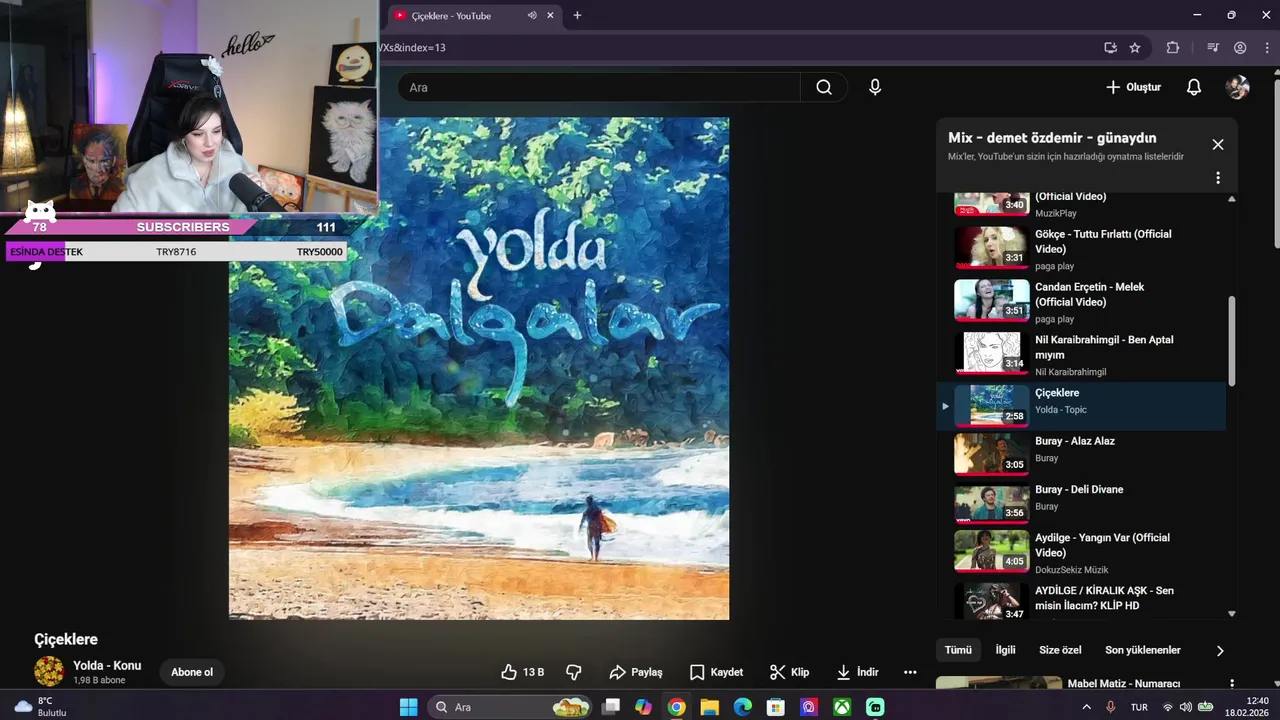Screen dimensions: 1280x720
Task: Open YouTube notifications bell
Action: coord(1193,87)
